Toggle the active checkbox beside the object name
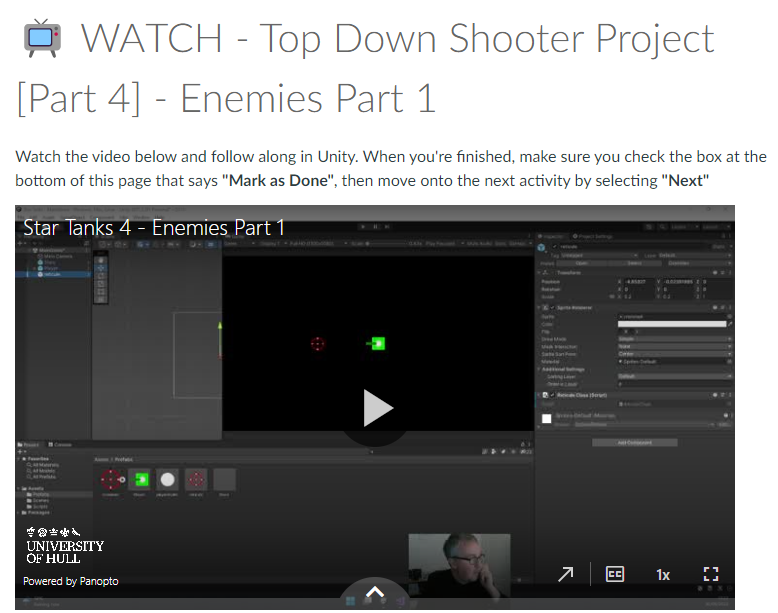The width and height of the screenshot is (778, 613). point(556,247)
